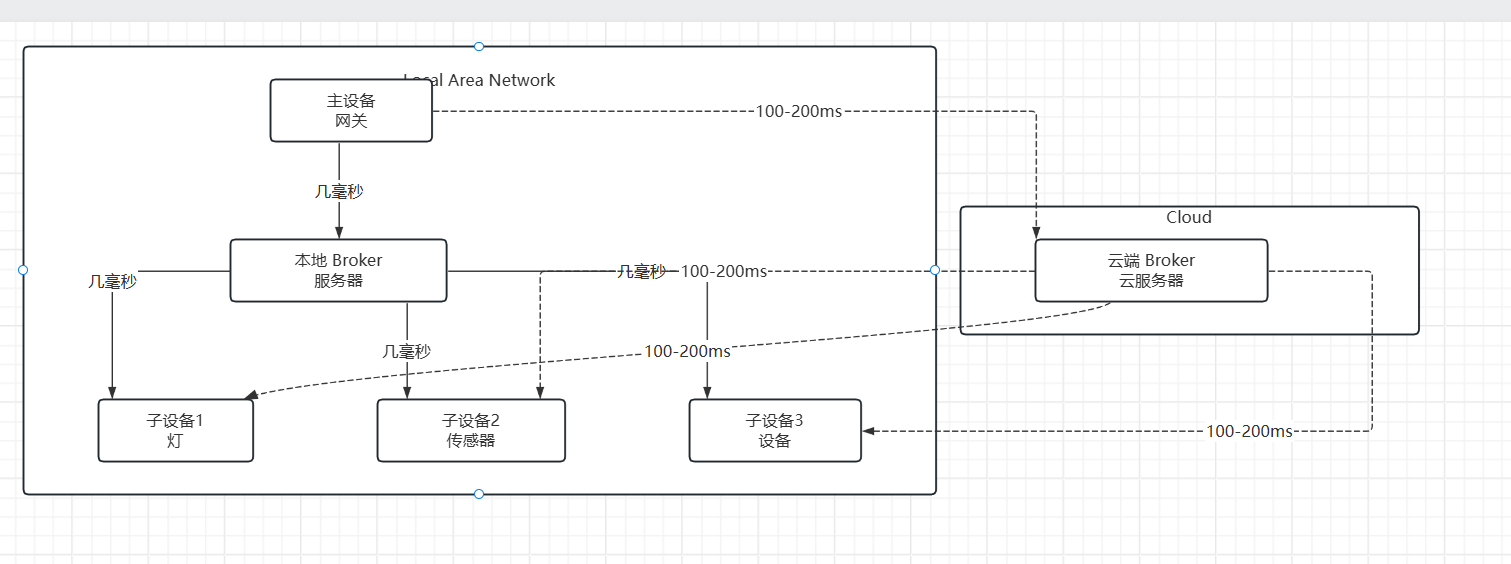
Task: Grab top edge handle of Local Area Network box
Action: (x=479, y=46)
